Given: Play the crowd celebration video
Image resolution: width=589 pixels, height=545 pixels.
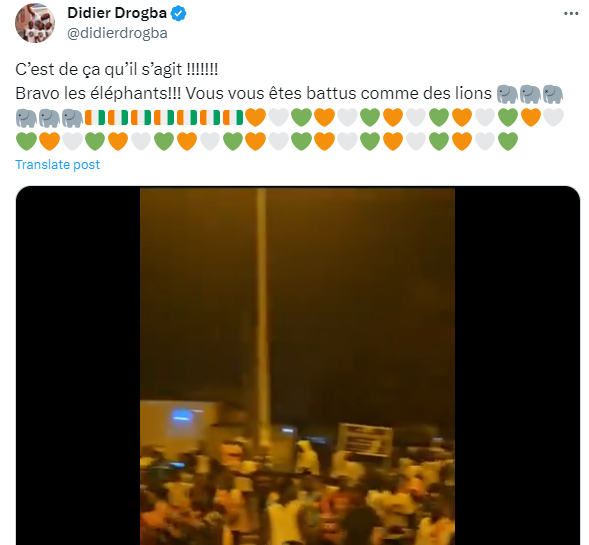Looking at the screenshot, I should (298, 366).
